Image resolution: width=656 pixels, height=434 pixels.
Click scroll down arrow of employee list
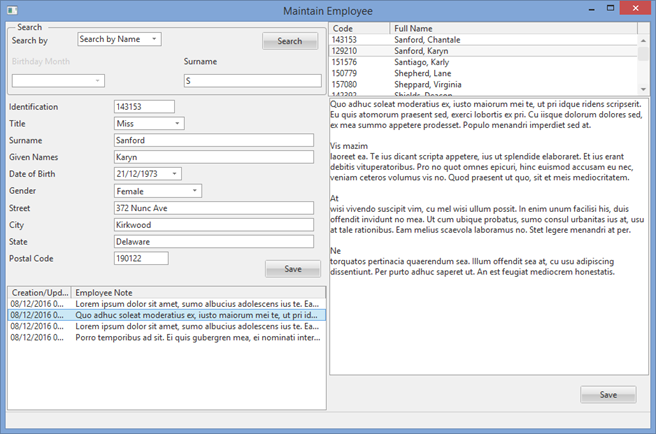(x=643, y=89)
